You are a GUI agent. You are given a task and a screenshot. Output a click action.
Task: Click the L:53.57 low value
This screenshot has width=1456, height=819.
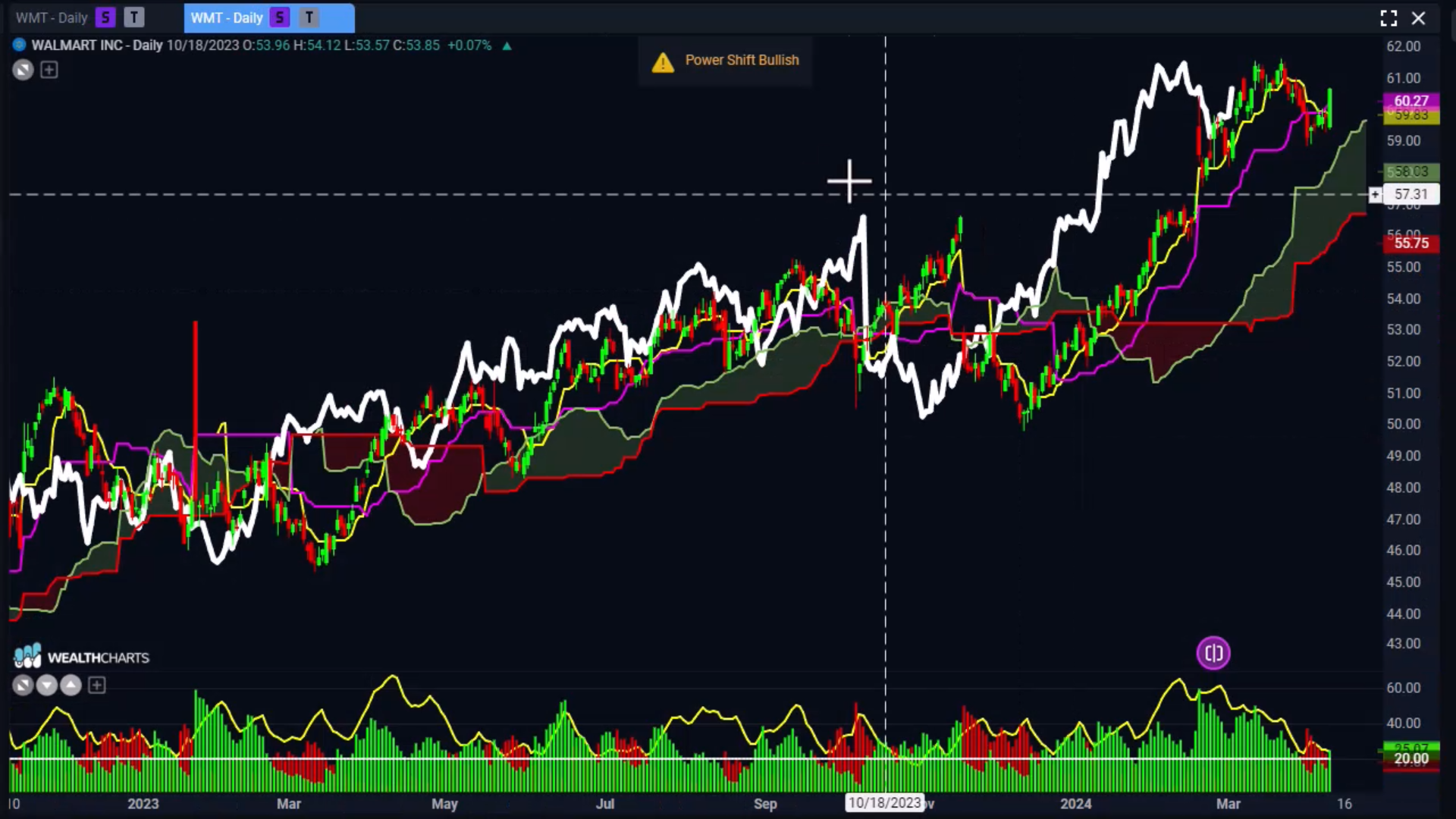(367, 45)
